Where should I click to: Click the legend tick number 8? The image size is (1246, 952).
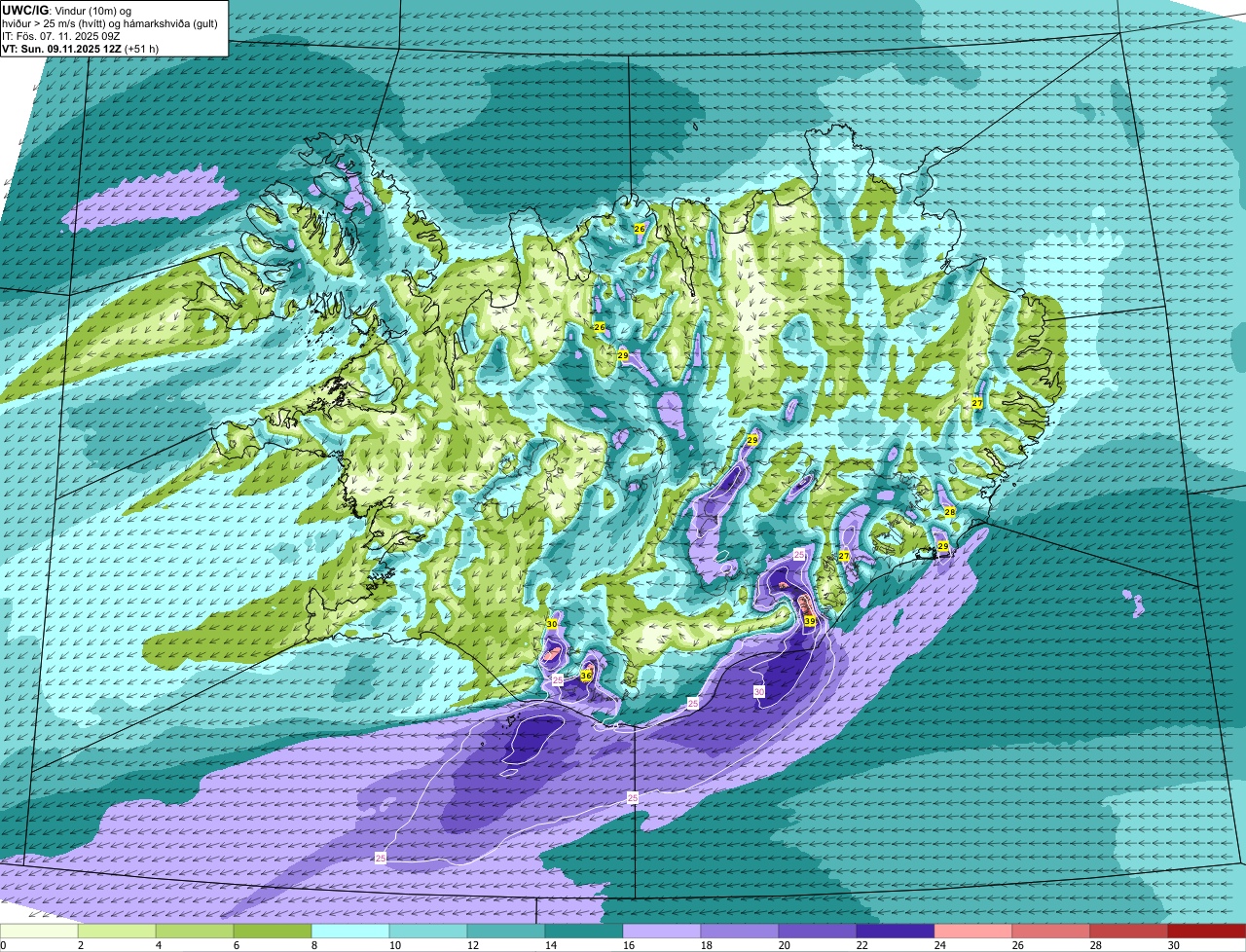pos(314,945)
